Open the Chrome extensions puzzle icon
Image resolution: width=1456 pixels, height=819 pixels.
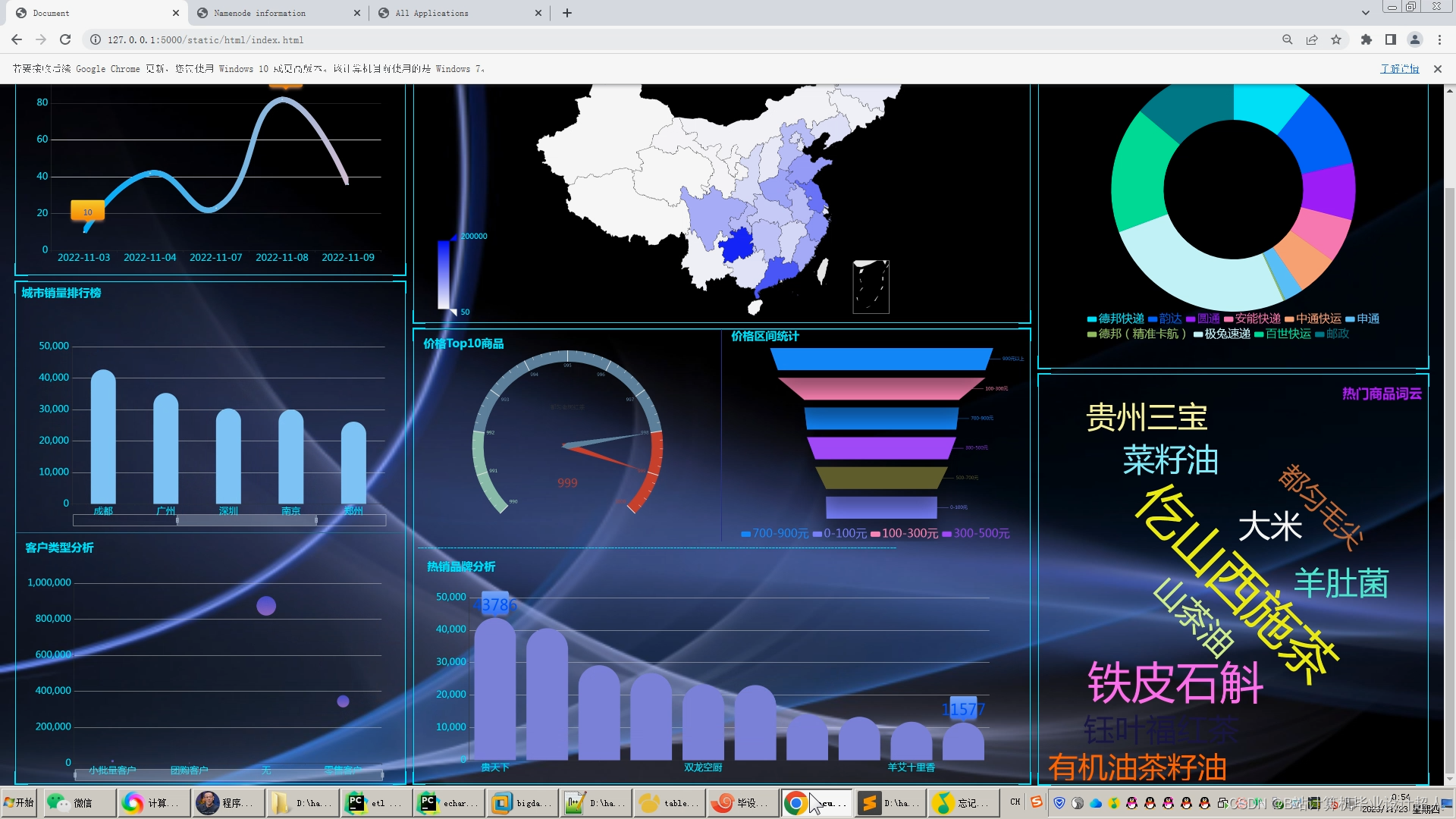(x=1366, y=39)
